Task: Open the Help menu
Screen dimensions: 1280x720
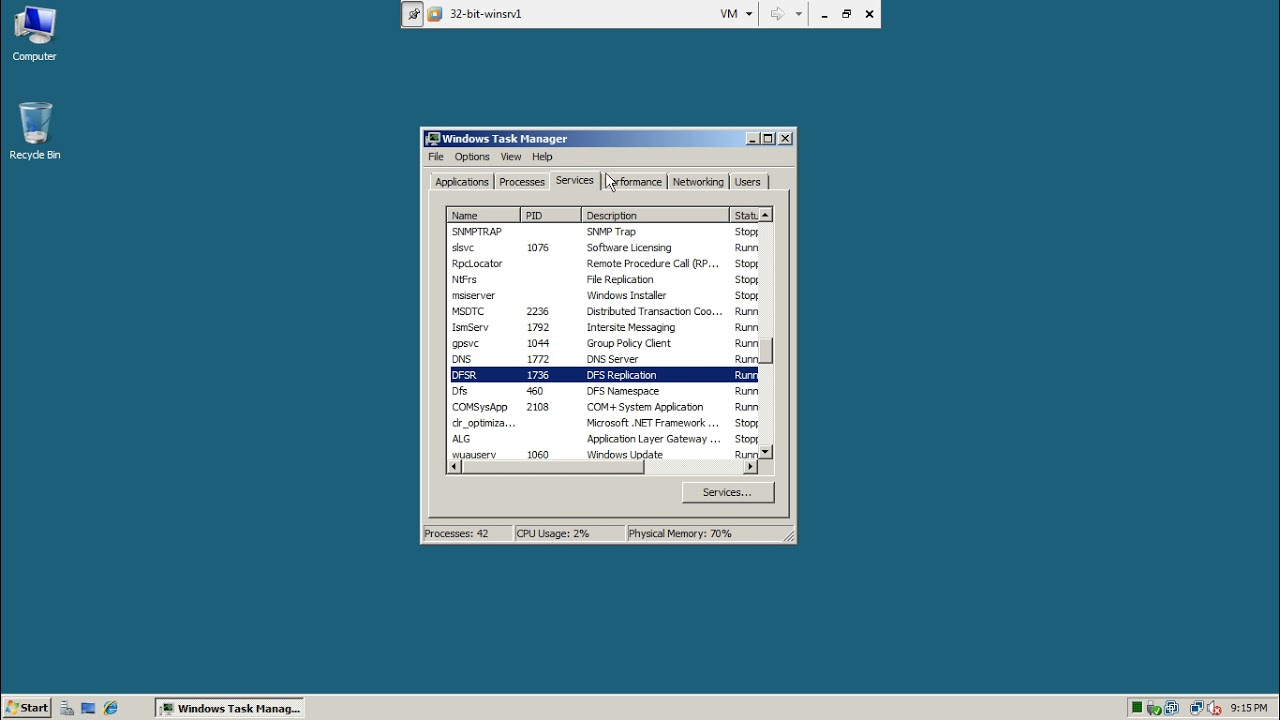Action: tap(542, 157)
